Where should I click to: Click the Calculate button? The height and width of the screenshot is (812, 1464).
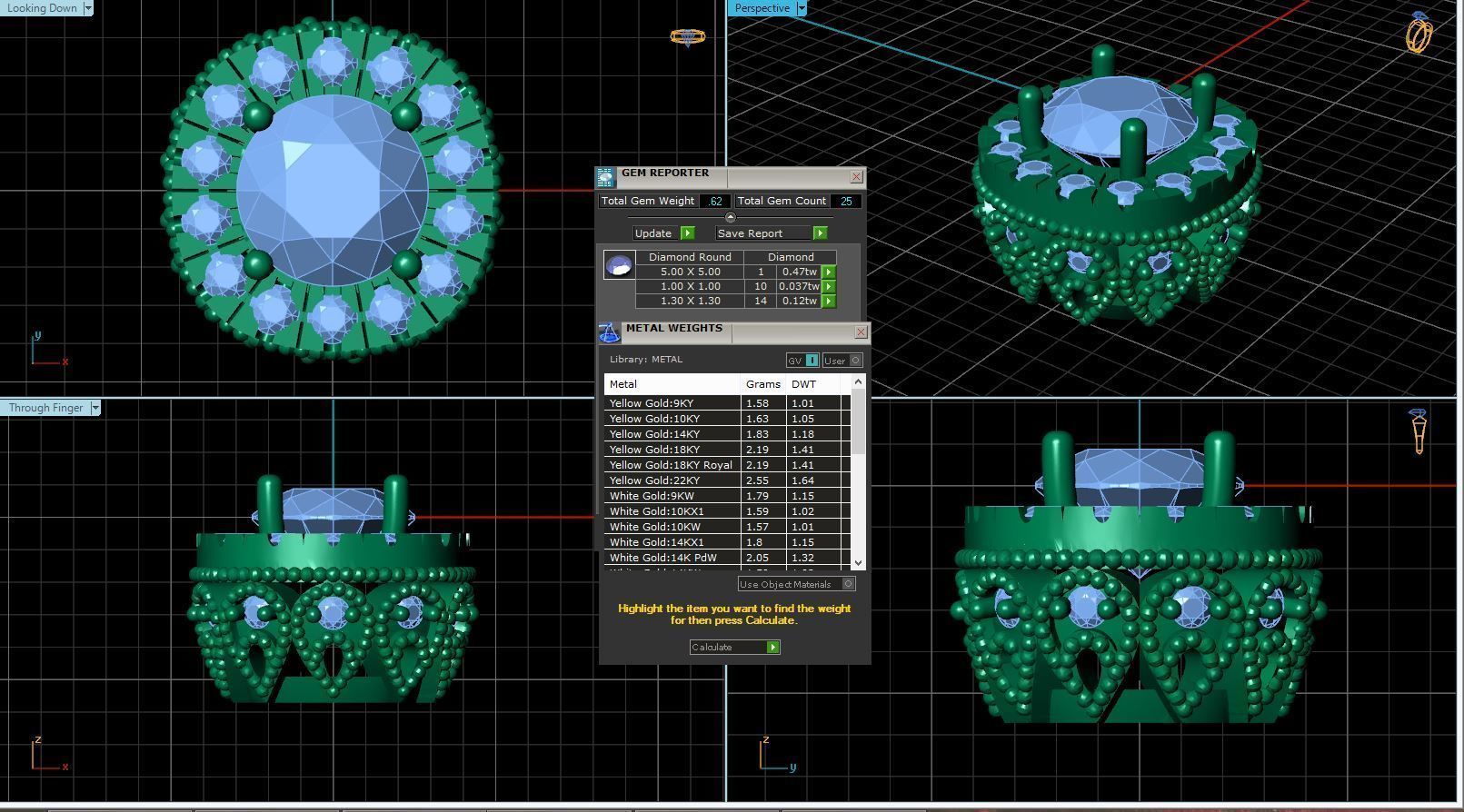click(735, 647)
